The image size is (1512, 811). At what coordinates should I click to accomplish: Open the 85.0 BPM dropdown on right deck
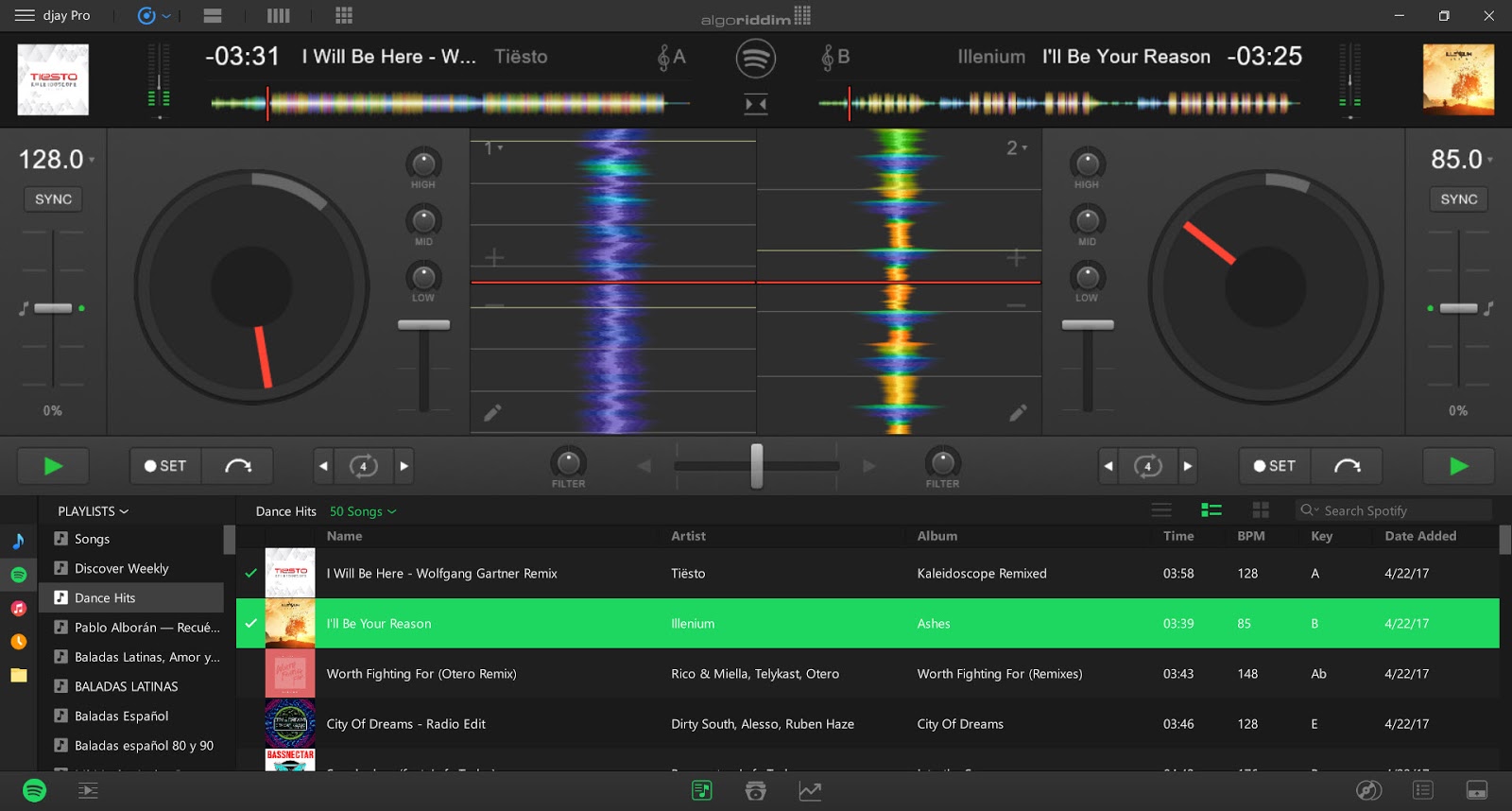1462,159
